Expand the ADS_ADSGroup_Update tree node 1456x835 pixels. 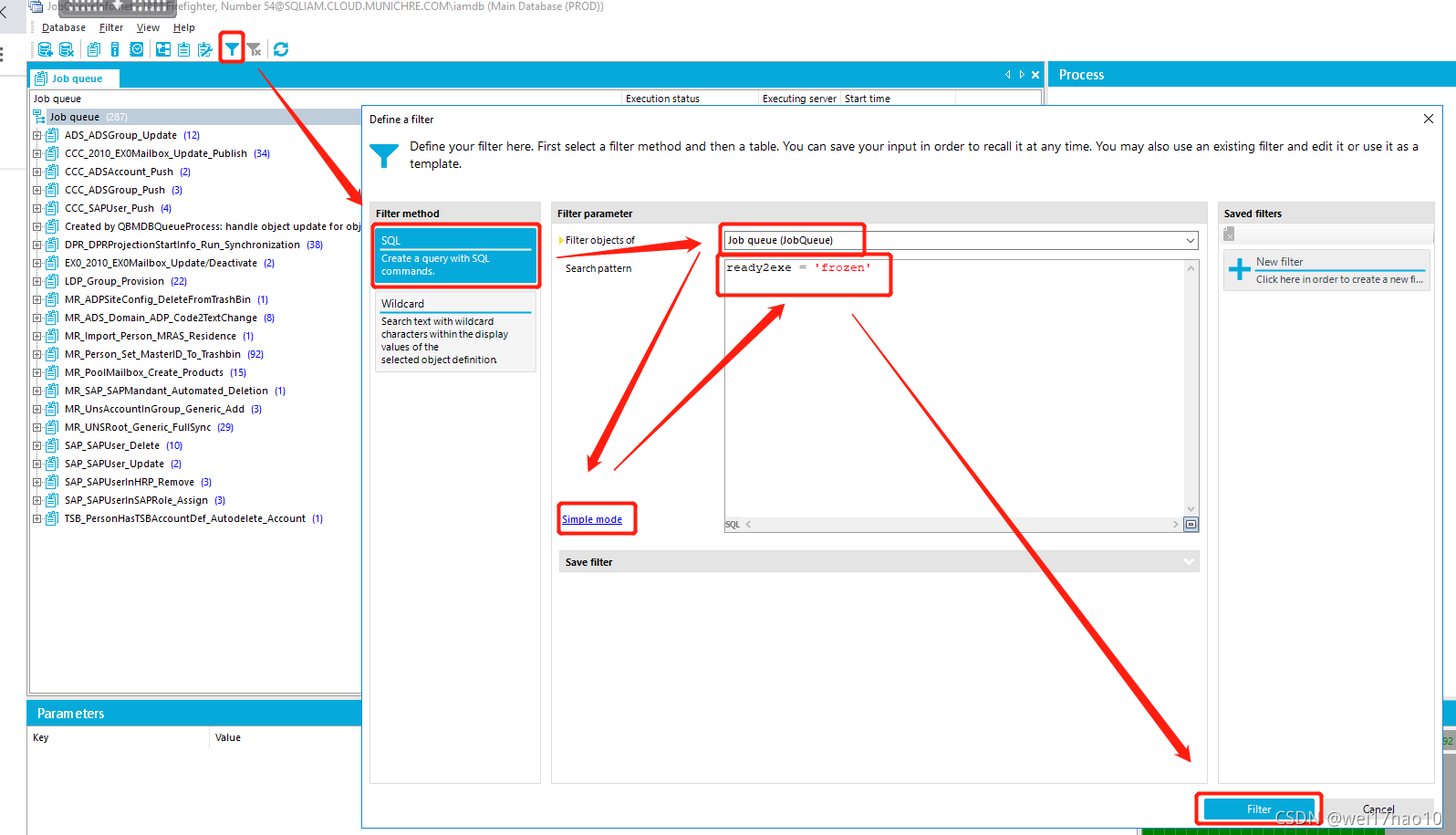click(37, 135)
